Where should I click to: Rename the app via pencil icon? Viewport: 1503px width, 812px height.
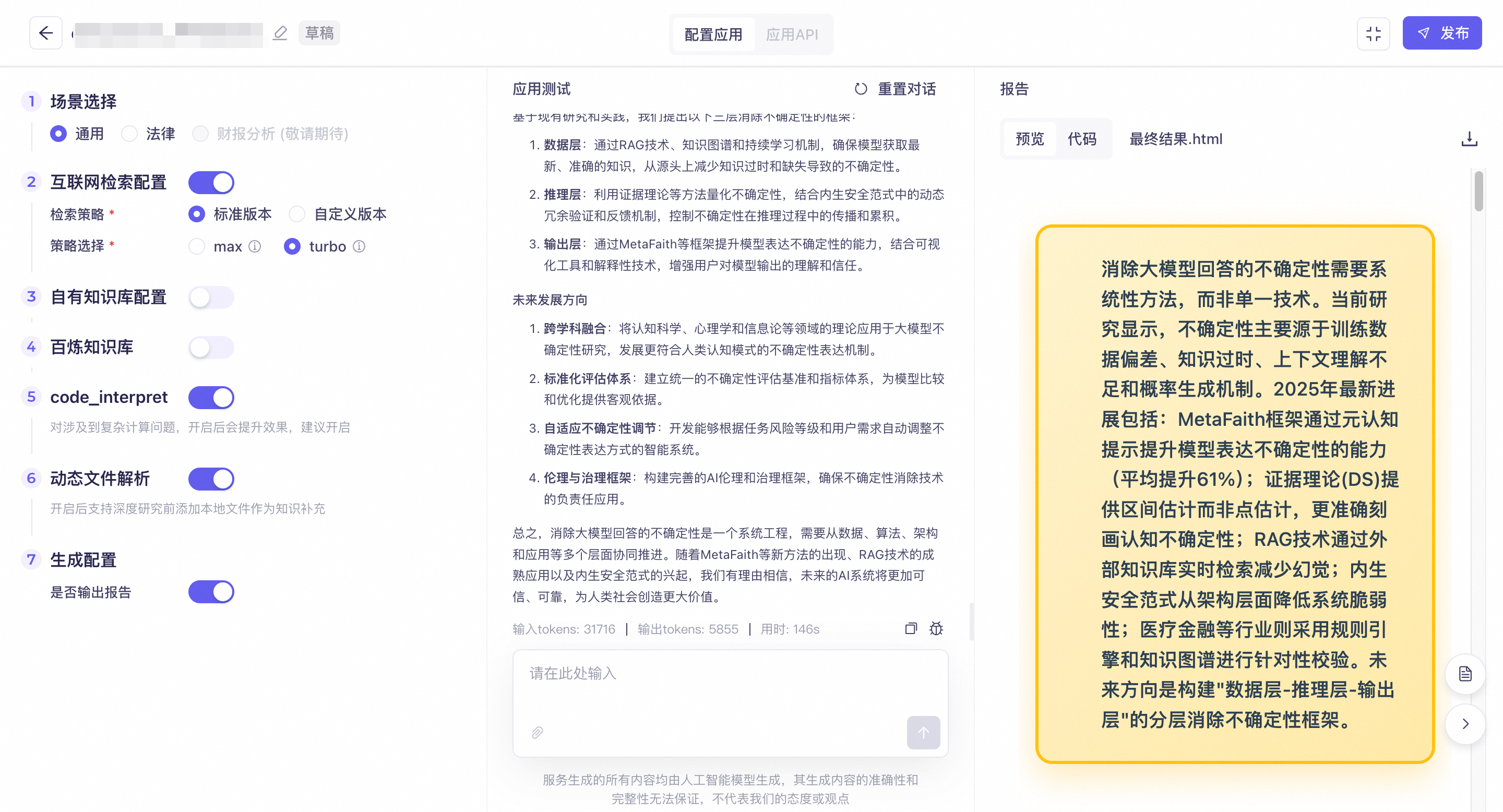click(x=280, y=33)
